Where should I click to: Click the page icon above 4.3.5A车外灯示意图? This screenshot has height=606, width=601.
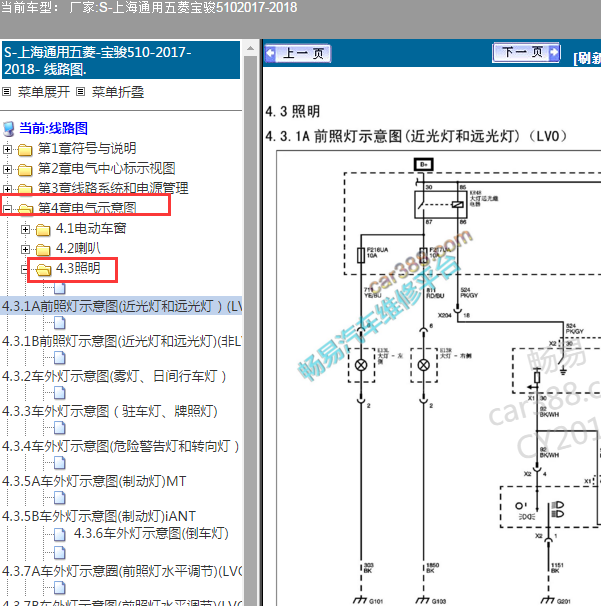tap(60, 463)
